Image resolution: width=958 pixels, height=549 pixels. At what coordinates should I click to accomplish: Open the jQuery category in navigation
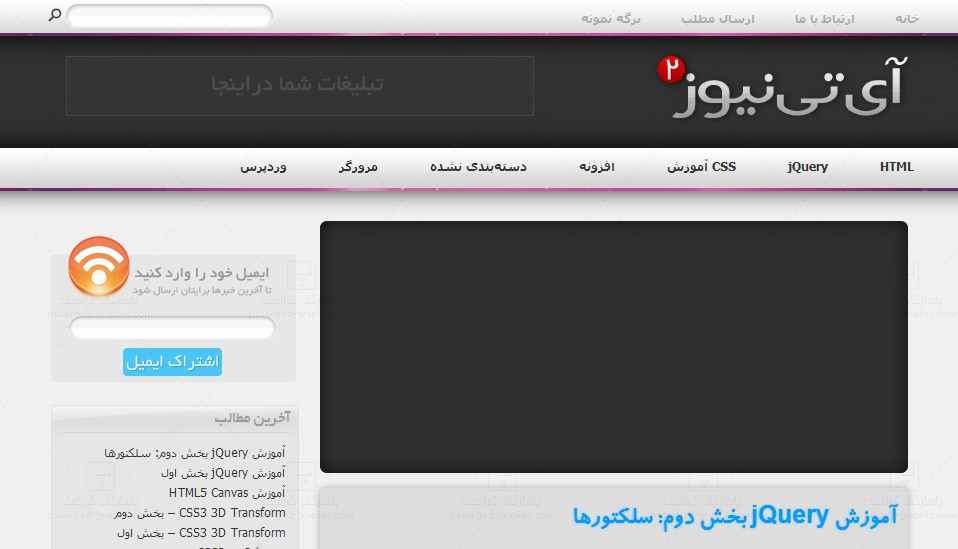pyautogui.click(x=807, y=167)
